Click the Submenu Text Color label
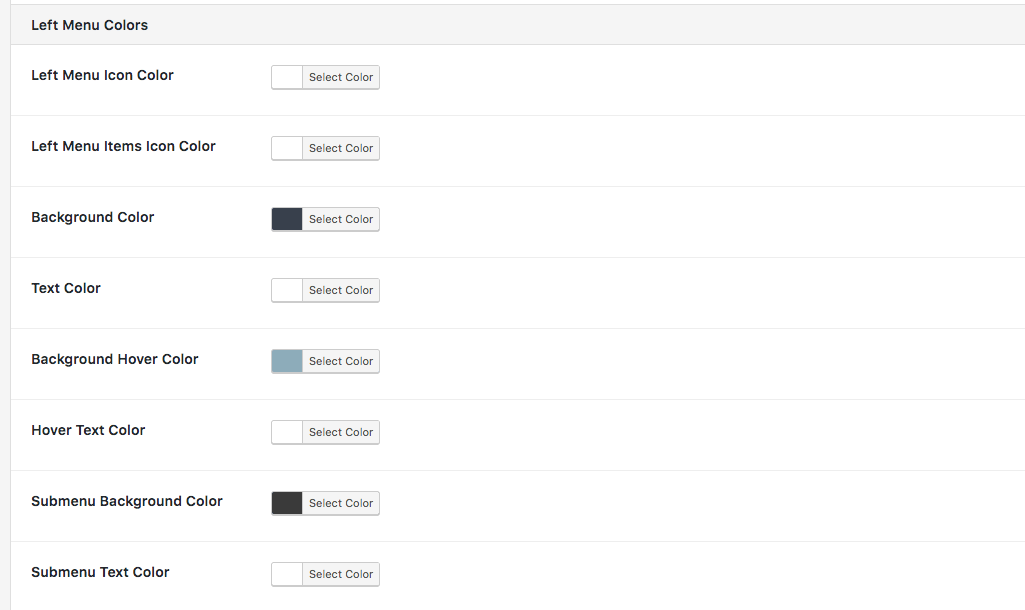 pos(100,572)
